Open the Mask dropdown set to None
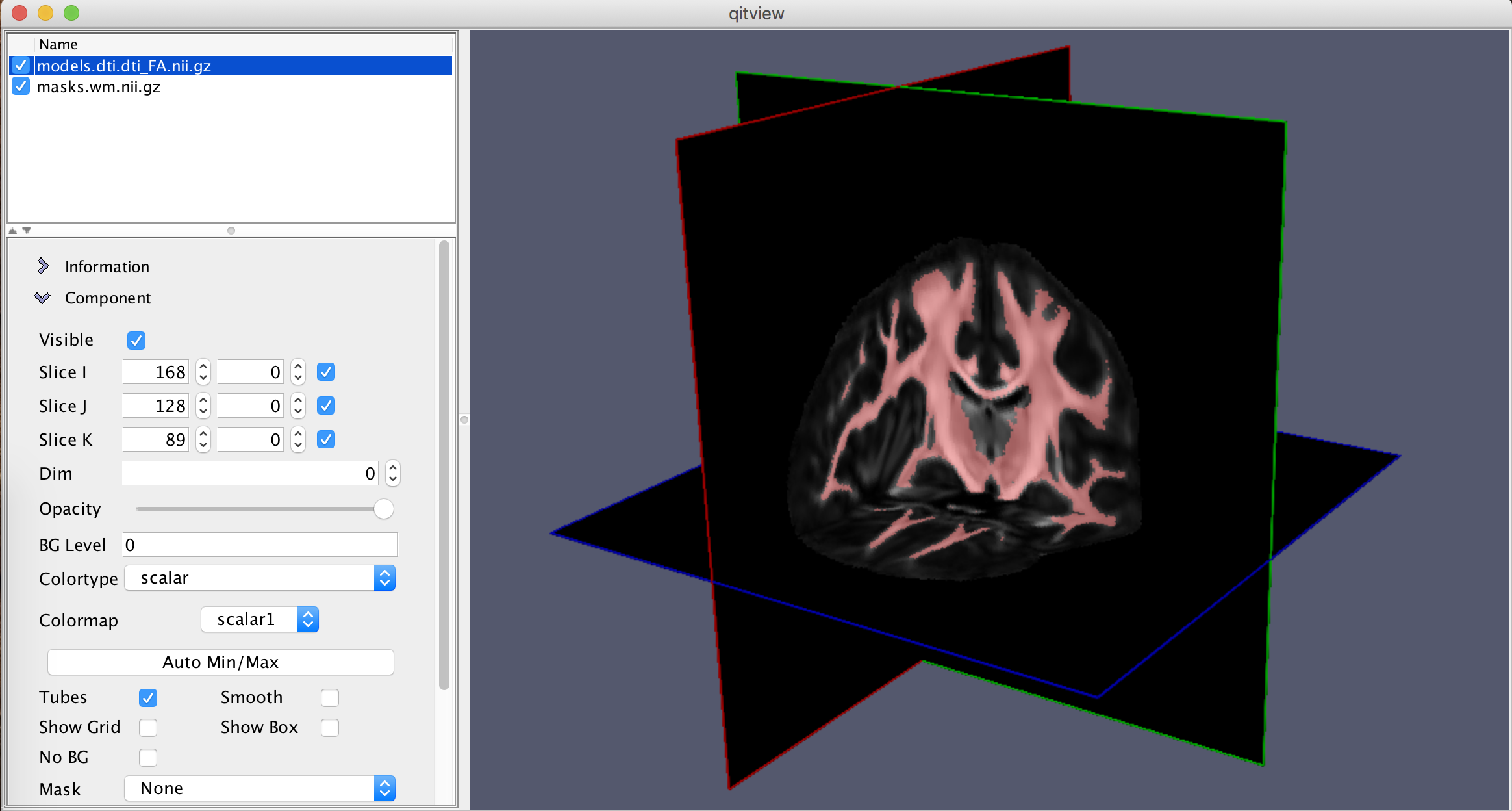This screenshot has height=811, width=1512. [260, 789]
